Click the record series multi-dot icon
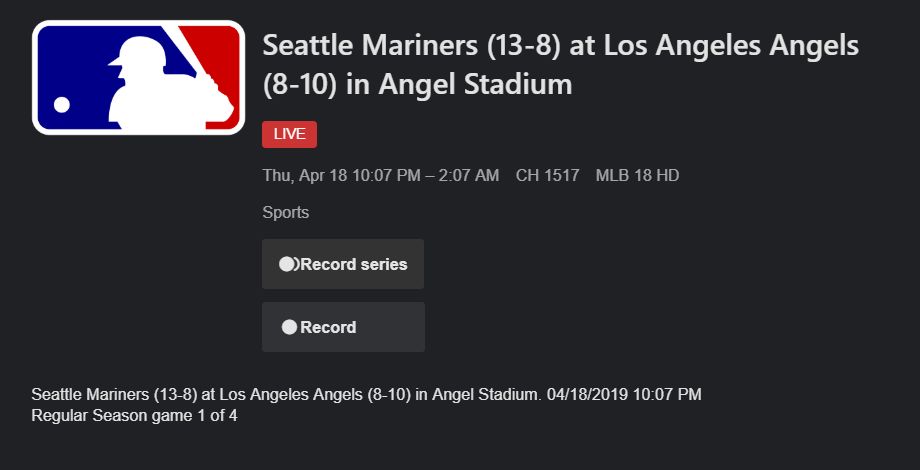The height and width of the screenshot is (470, 920). (289, 264)
